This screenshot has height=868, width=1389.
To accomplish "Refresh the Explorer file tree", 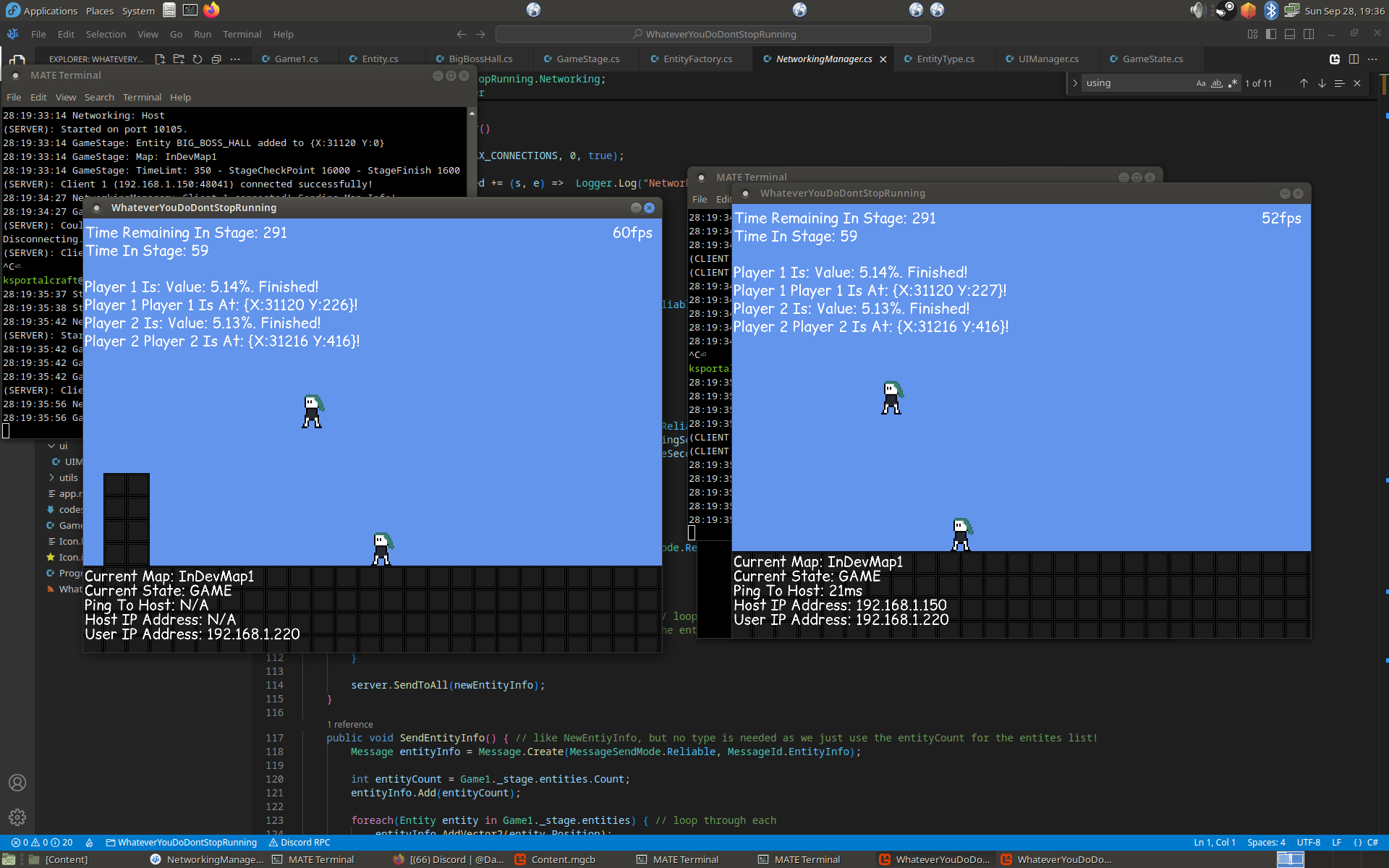I will click(197, 59).
